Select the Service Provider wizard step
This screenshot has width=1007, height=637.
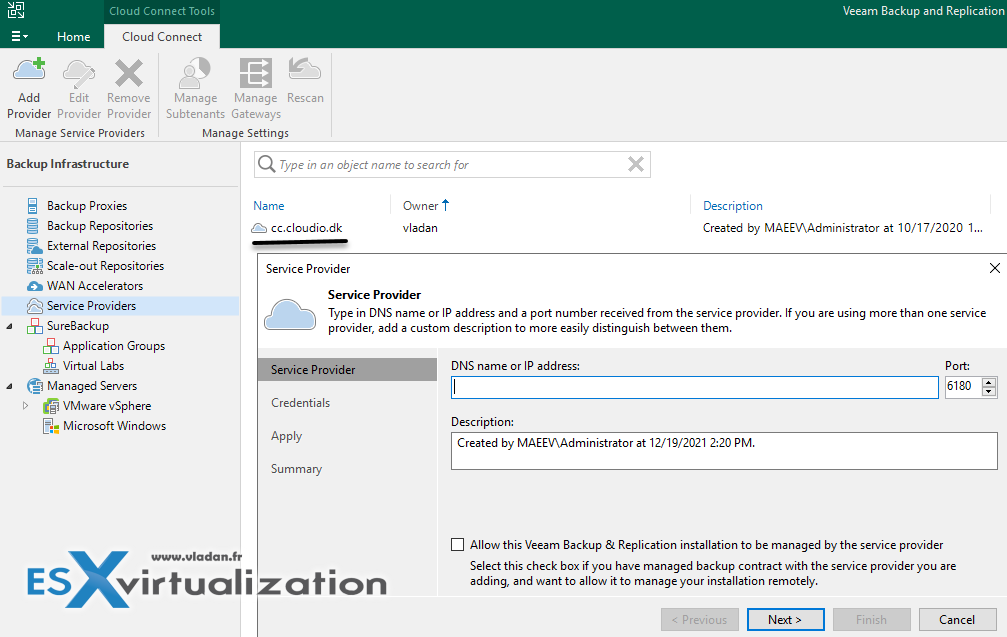coord(347,369)
